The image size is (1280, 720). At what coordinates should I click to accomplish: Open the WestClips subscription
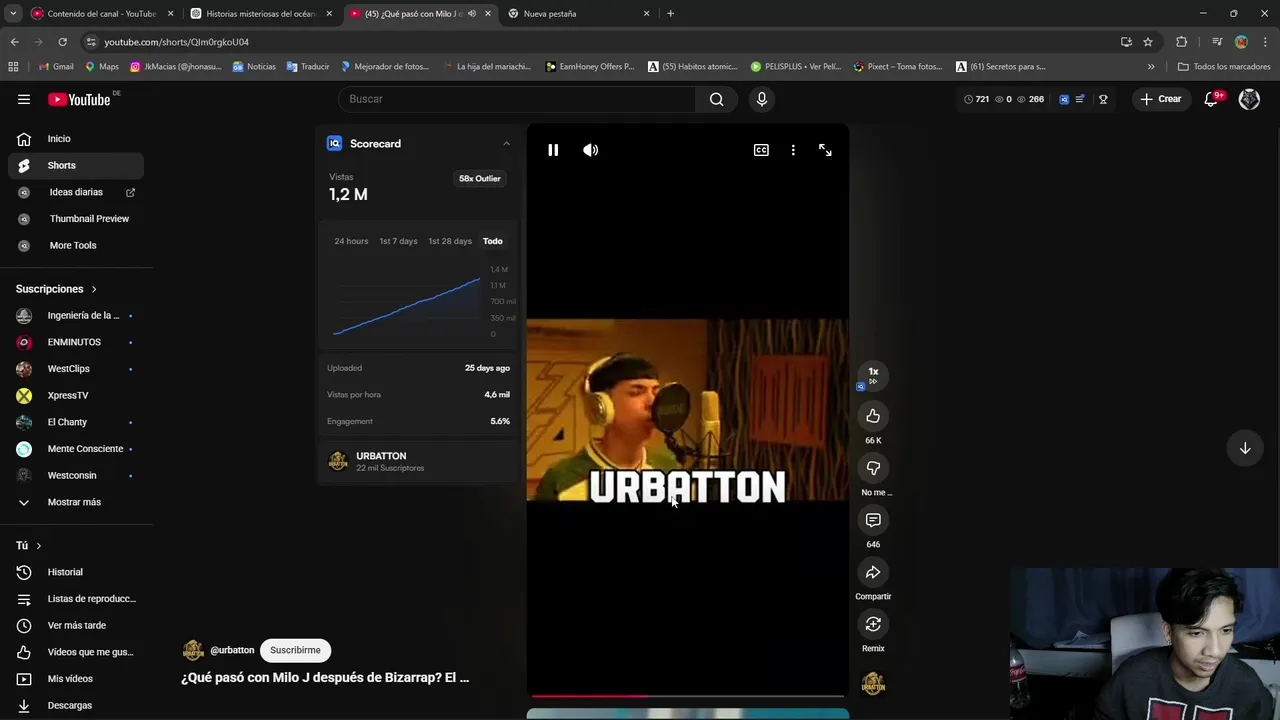(76, 369)
